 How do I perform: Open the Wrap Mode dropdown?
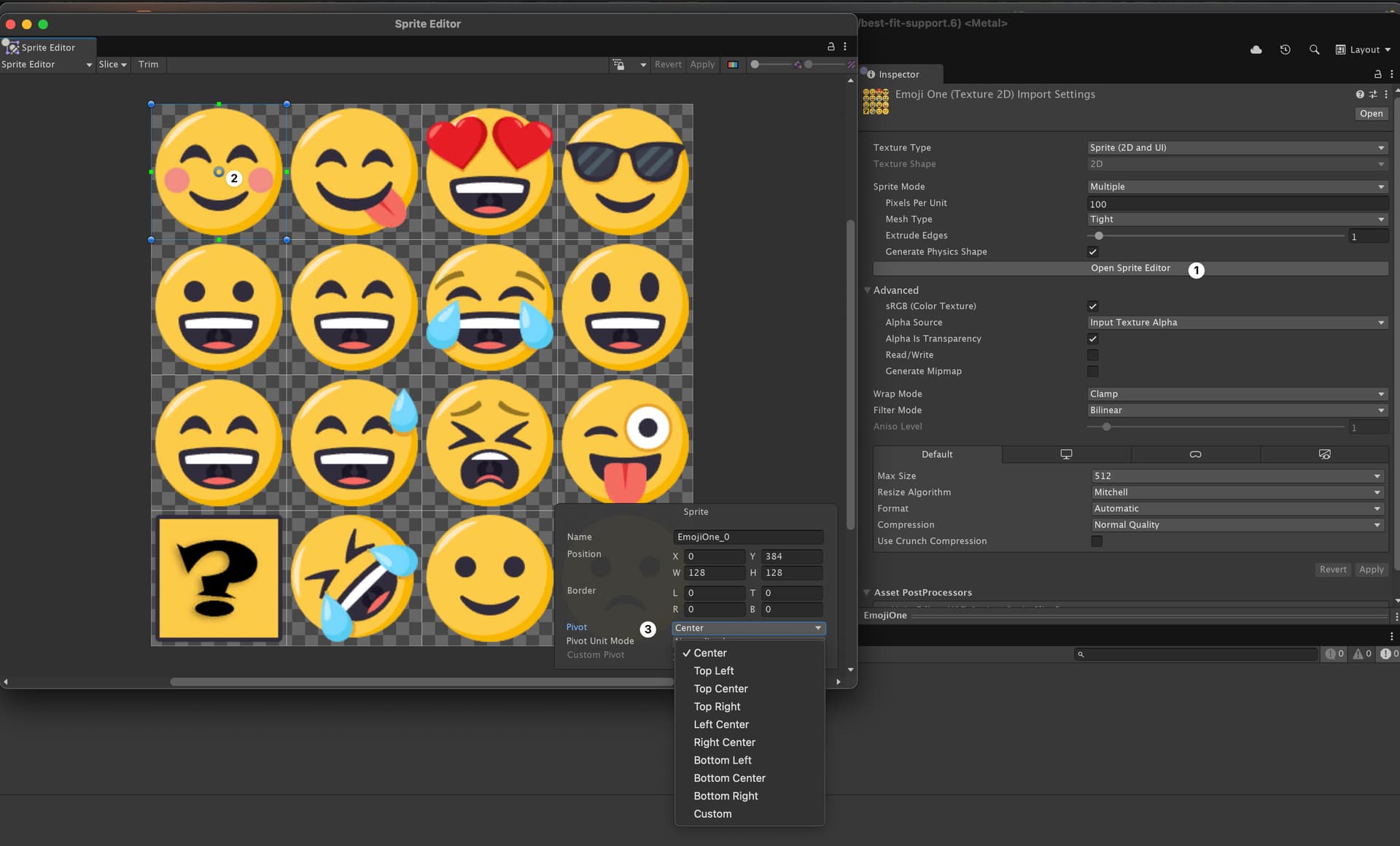click(x=1235, y=394)
